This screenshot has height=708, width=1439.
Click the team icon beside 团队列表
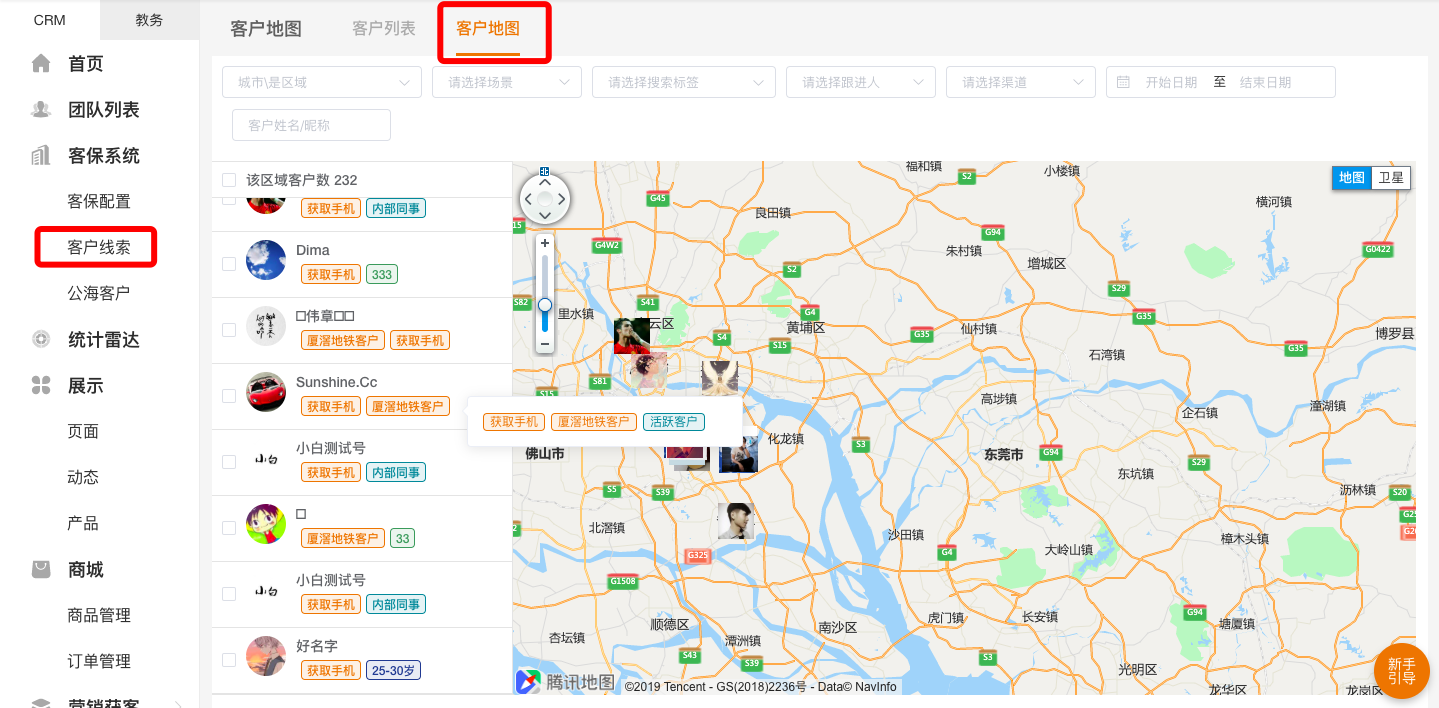[x=41, y=110]
